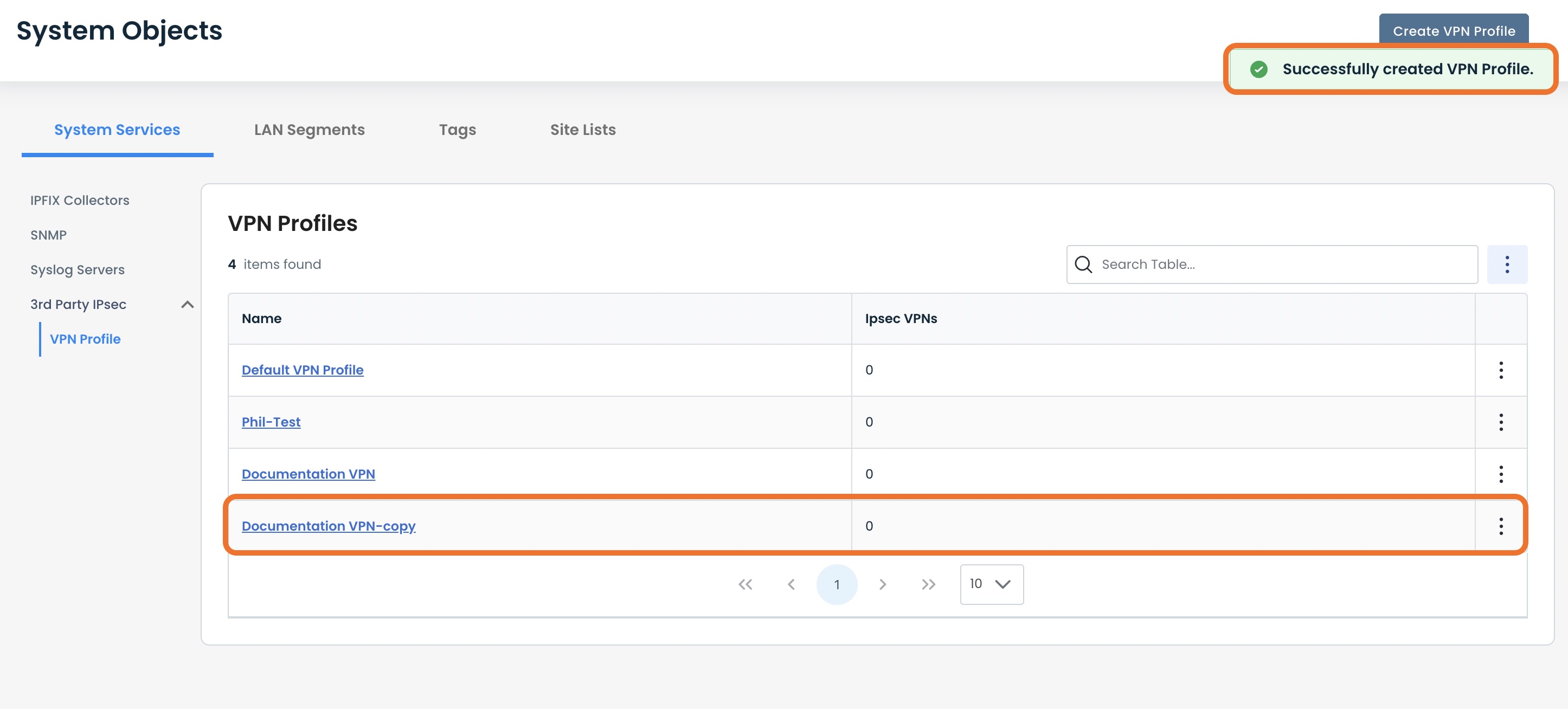
Task: Open the Tags tab
Action: tap(457, 130)
